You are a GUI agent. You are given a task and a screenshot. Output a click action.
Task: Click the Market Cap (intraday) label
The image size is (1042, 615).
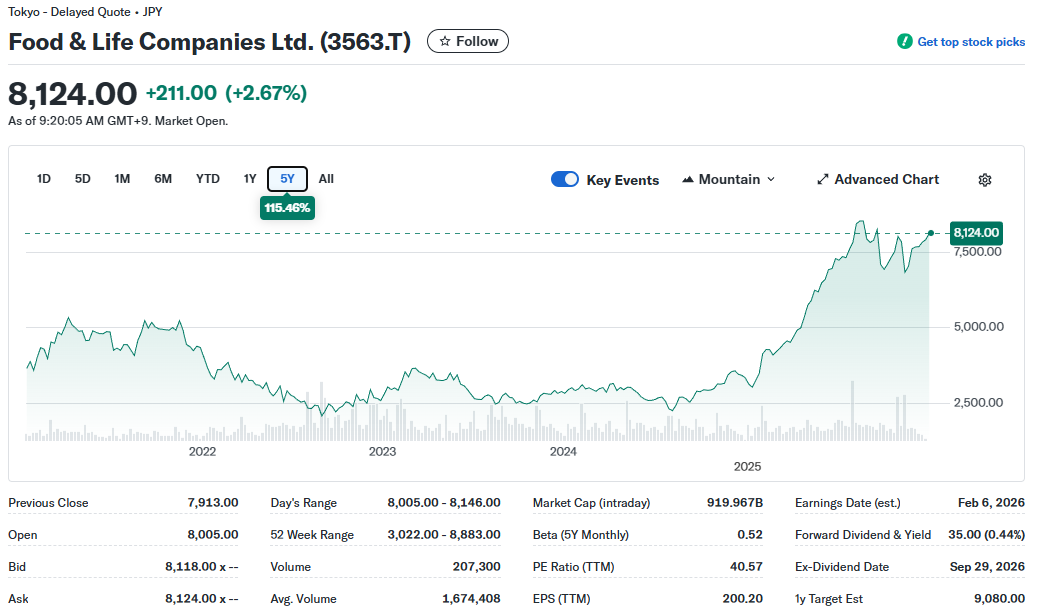[x=591, y=503]
